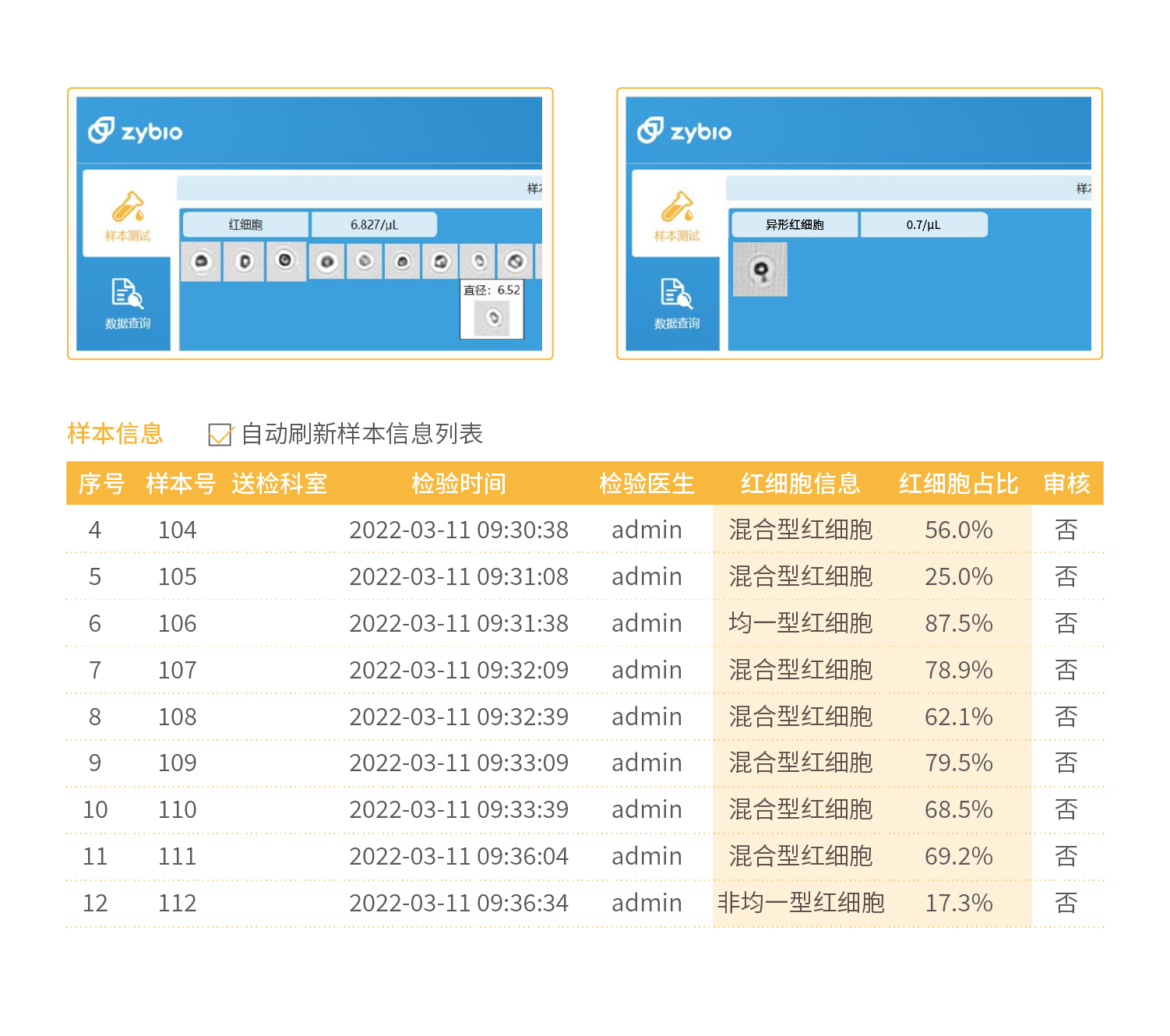Select row with sample number 112

(178, 903)
